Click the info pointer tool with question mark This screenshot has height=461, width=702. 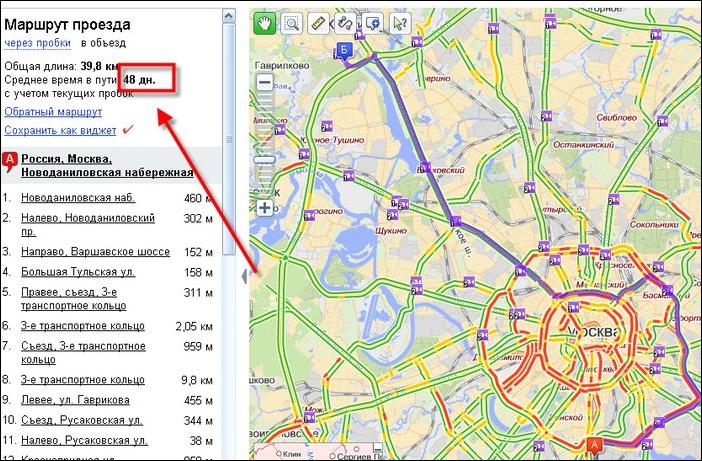pyautogui.click(x=400, y=22)
